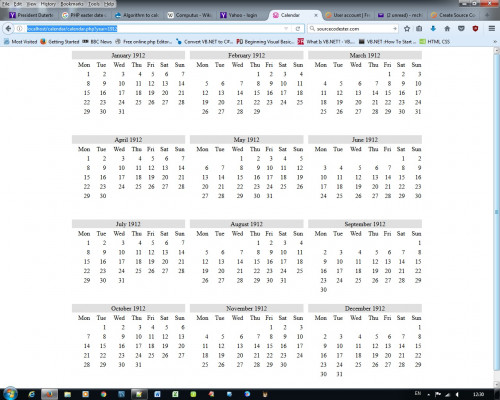Viewport: 500px width, 400px height.
Task: Switch to the PHP easter date tab
Action: click(x=84, y=15)
